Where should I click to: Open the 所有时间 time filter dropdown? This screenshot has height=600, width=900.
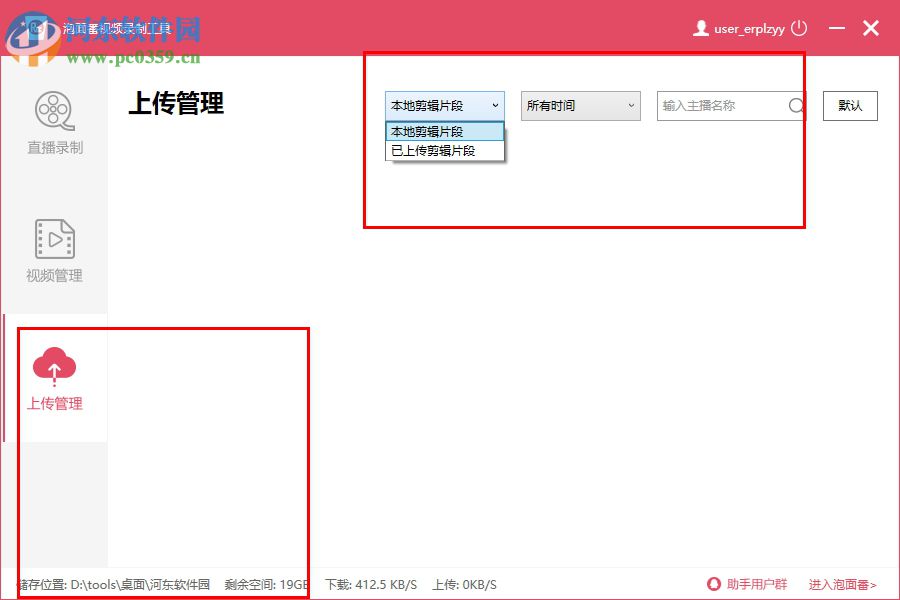(580, 105)
